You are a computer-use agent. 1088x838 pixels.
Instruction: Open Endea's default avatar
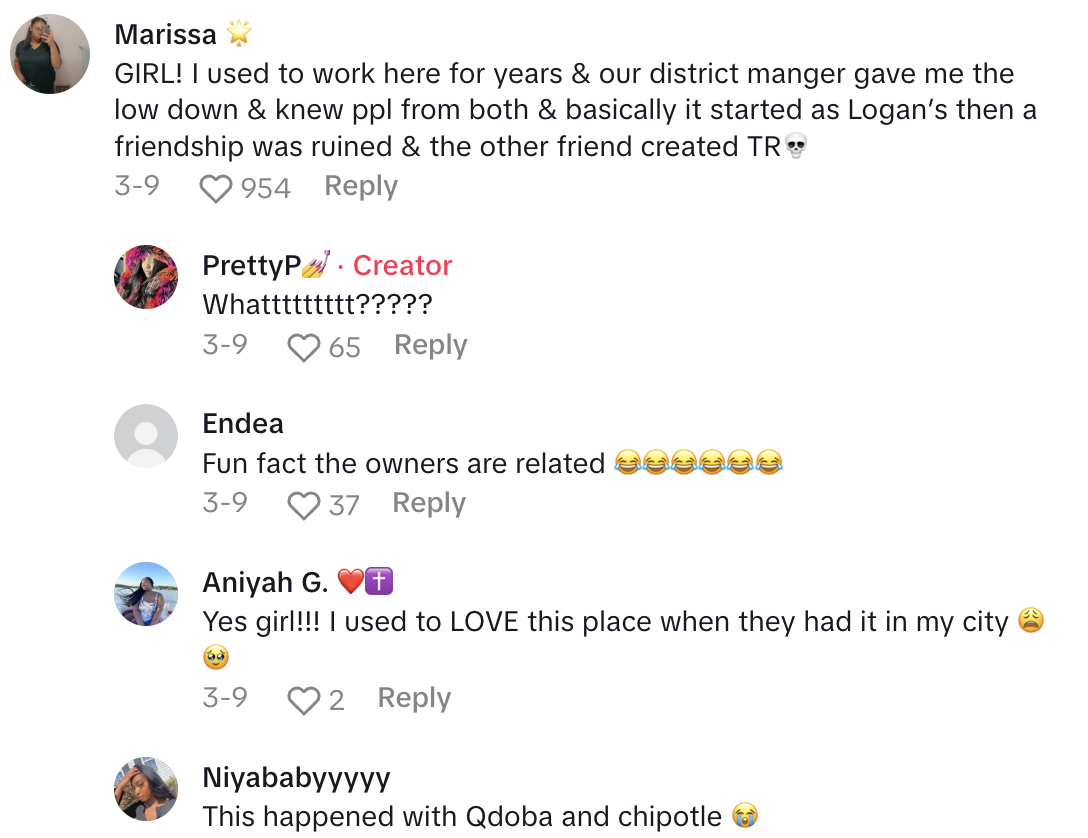coord(146,435)
